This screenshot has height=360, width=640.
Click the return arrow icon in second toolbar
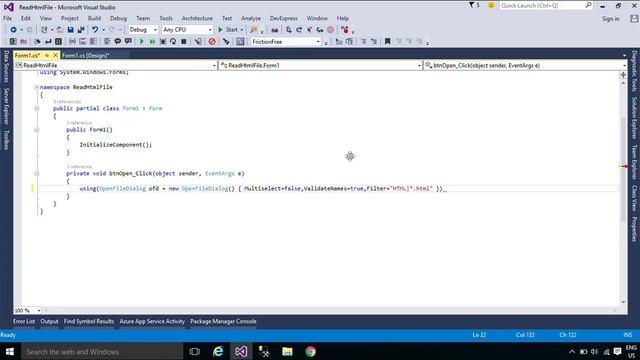48,42
